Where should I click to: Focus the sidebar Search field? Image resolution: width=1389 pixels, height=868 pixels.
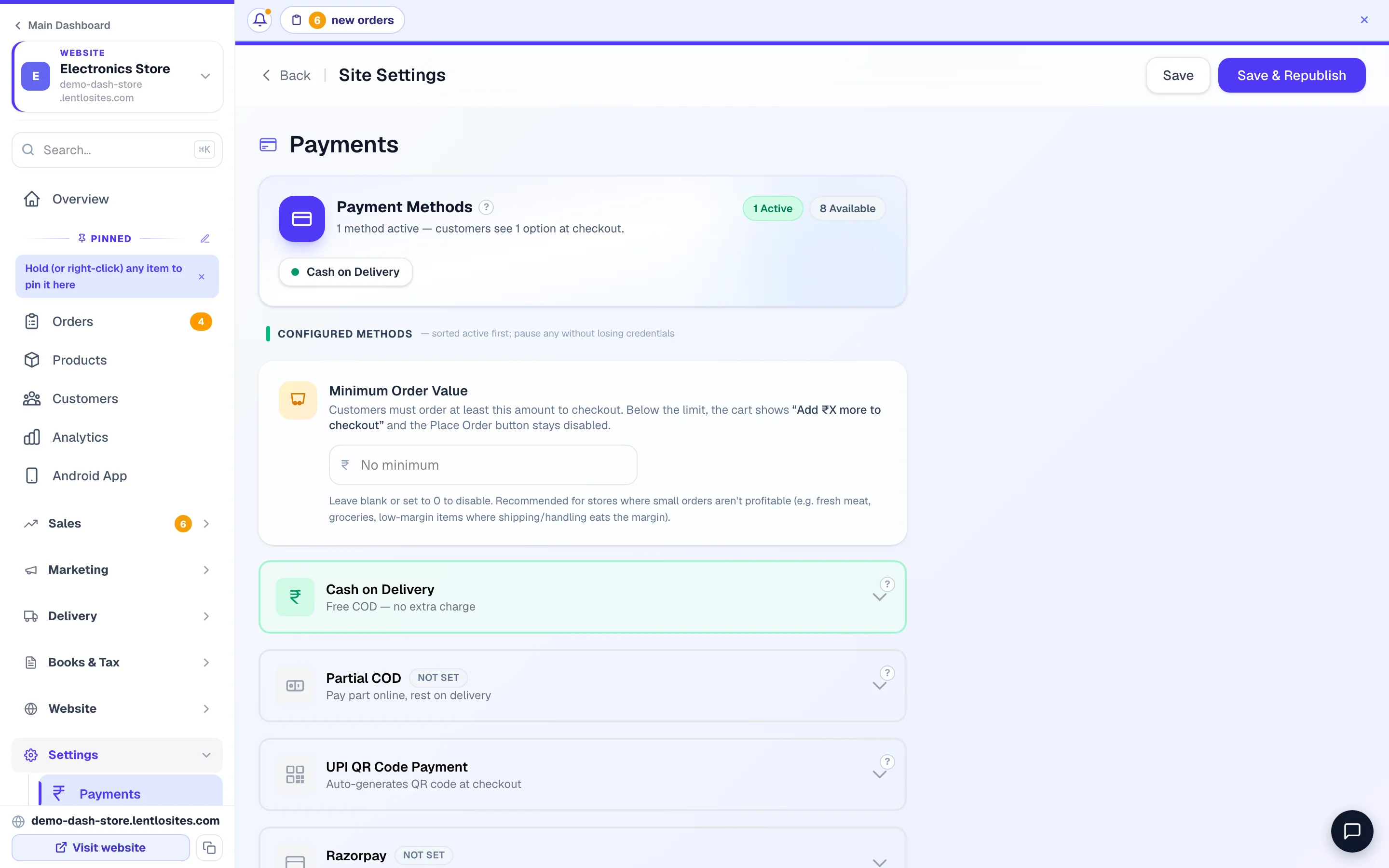pos(117,150)
